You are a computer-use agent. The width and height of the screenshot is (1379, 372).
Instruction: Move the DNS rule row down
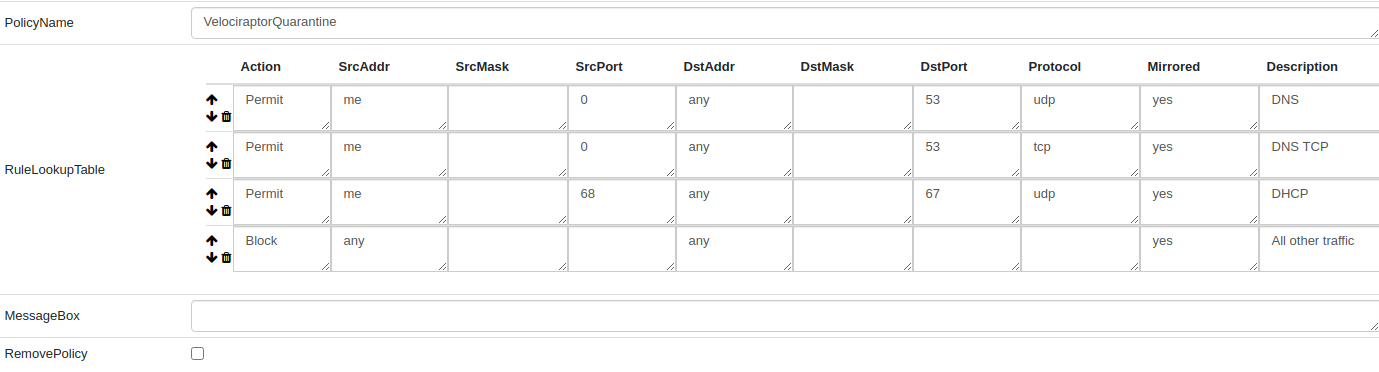(212, 116)
